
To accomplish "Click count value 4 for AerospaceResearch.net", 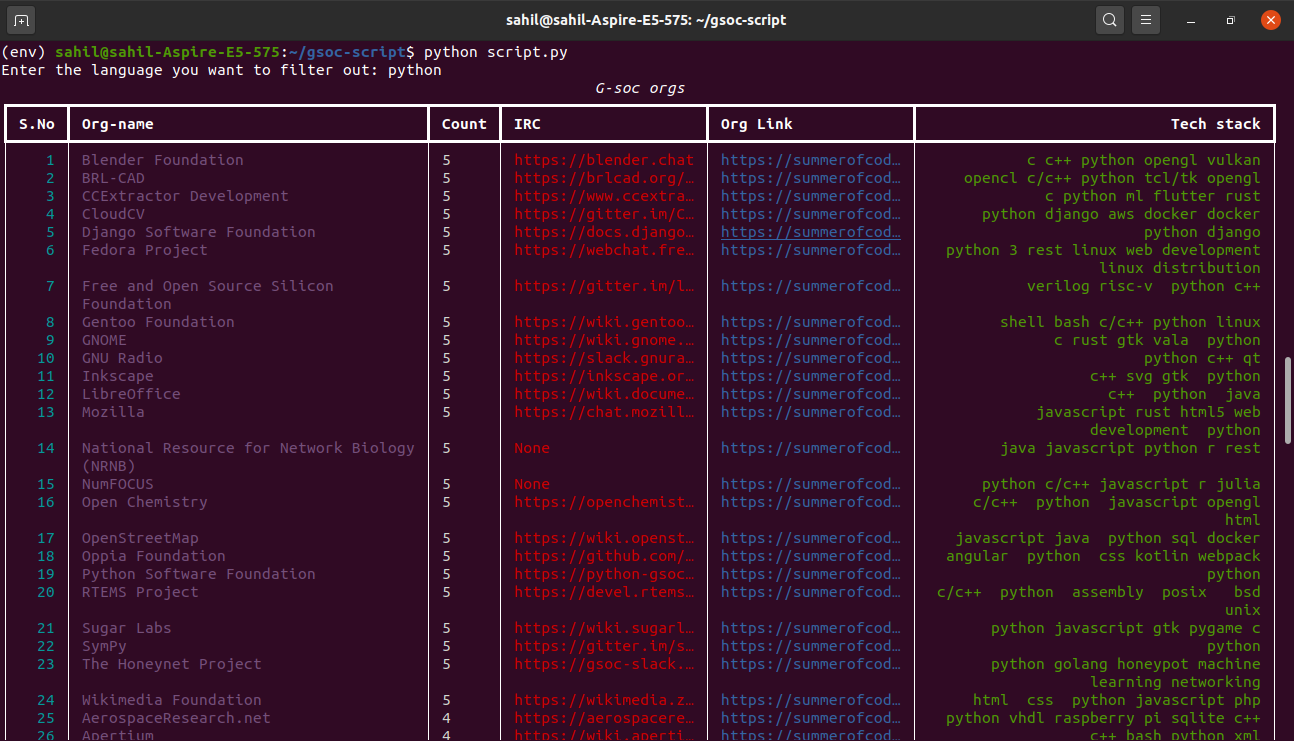I will pyautogui.click(x=446, y=718).
